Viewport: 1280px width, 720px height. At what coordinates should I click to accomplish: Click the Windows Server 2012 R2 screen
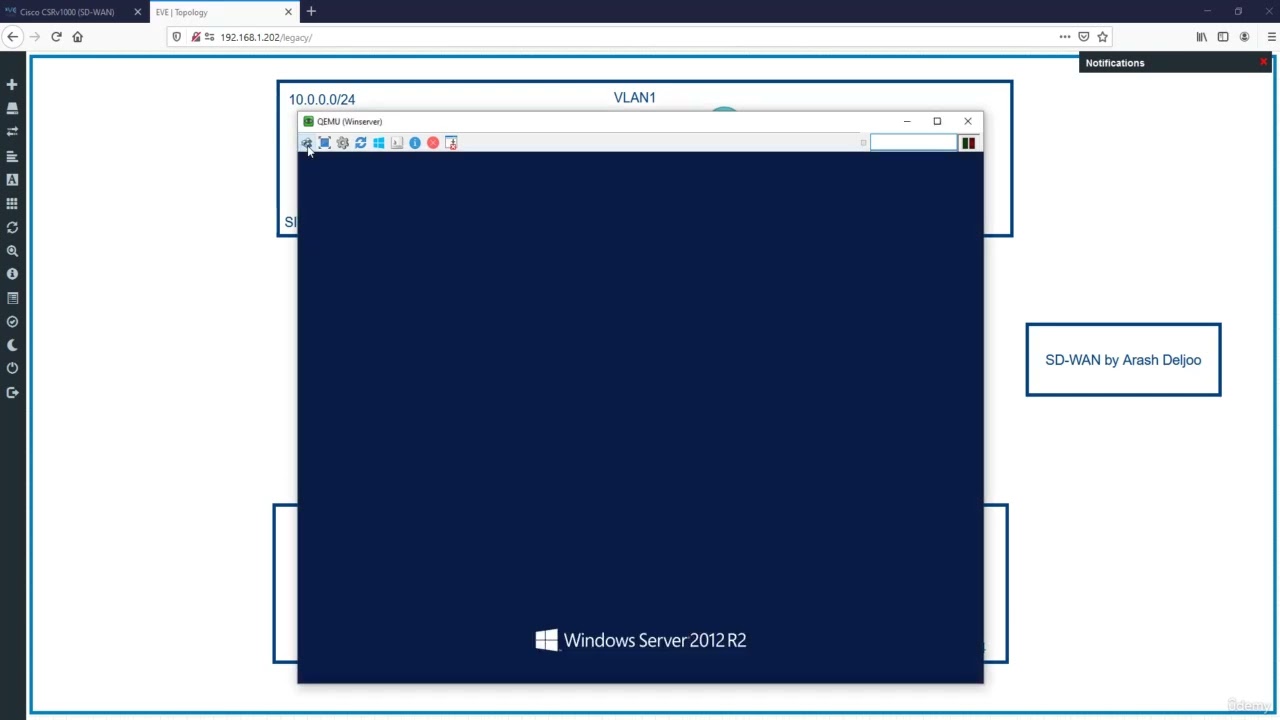click(640, 417)
